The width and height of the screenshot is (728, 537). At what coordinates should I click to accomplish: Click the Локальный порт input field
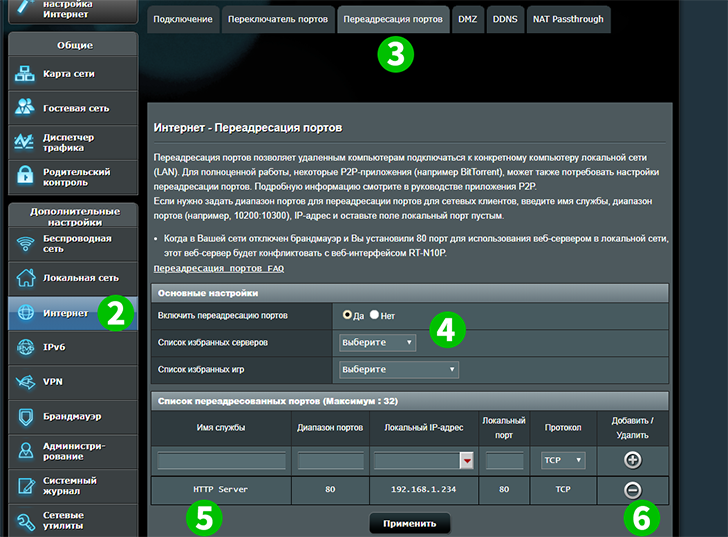pos(504,460)
